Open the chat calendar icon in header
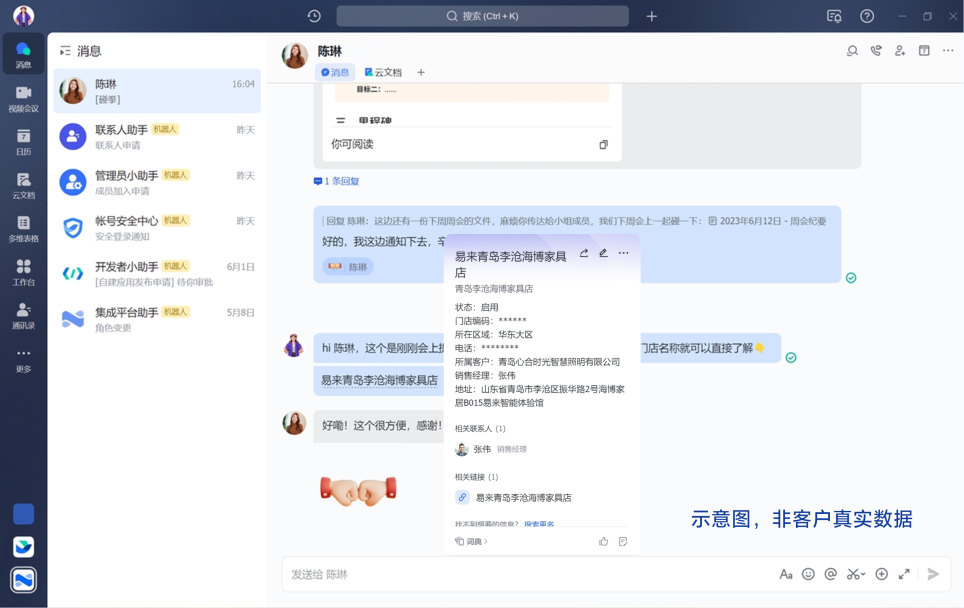The width and height of the screenshot is (964, 608). [x=924, y=51]
